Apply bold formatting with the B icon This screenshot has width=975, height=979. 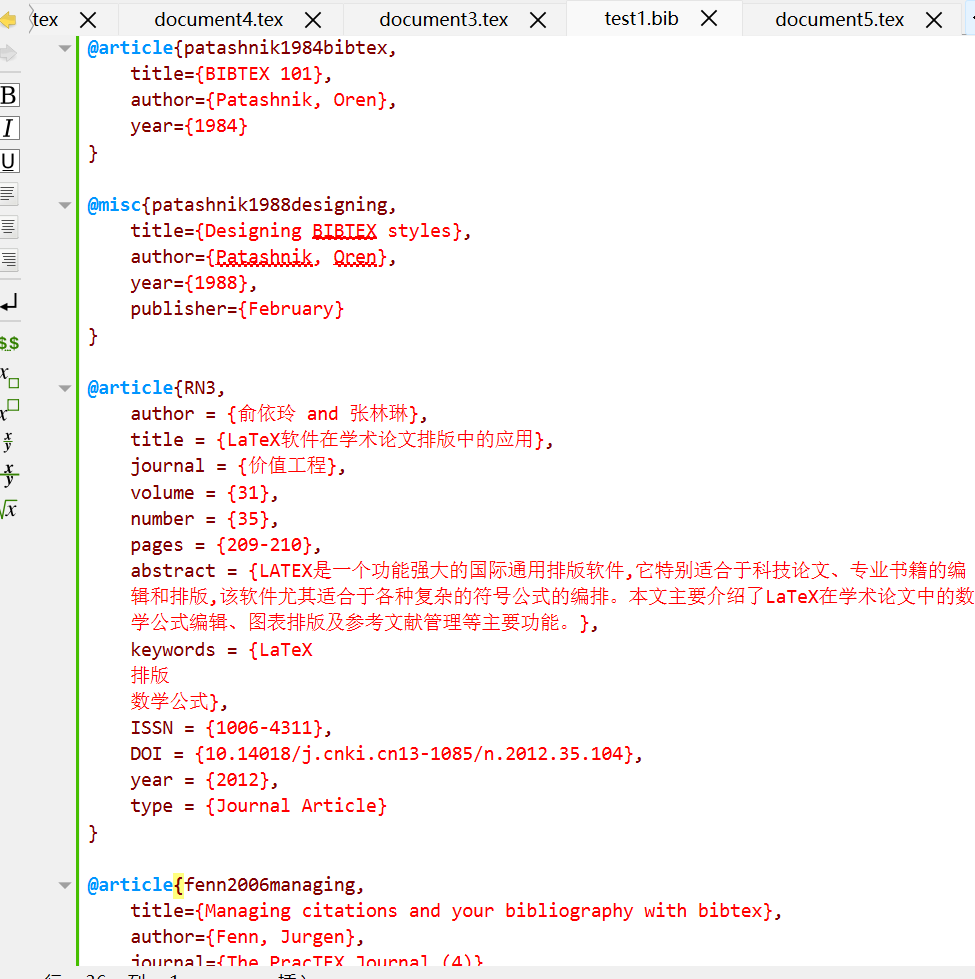tap(9, 96)
